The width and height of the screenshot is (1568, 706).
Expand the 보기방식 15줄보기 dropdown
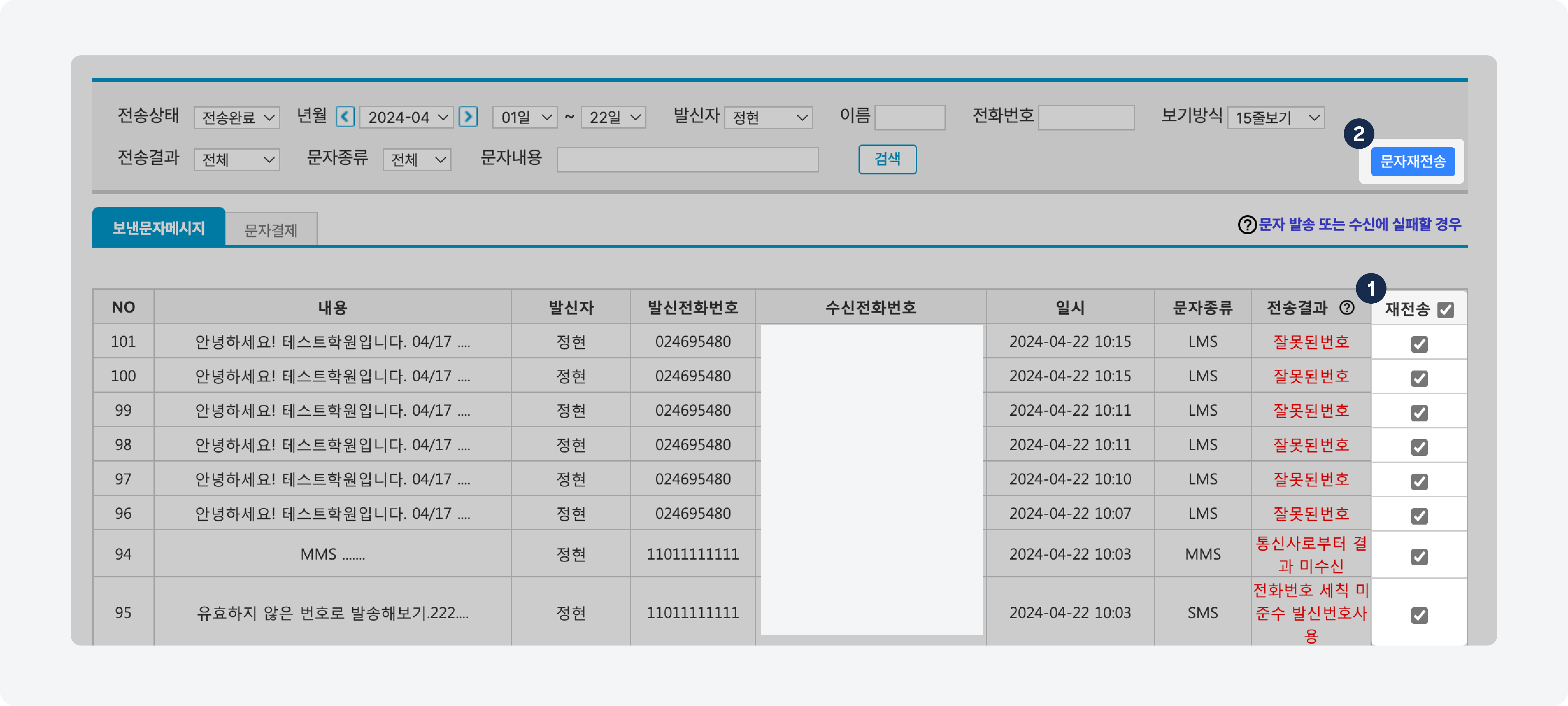point(1276,117)
